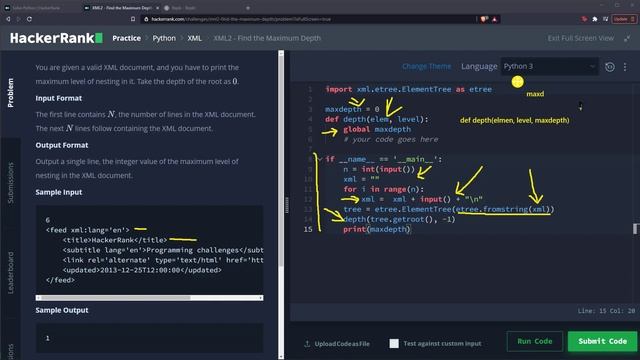The width and height of the screenshot is (640, 360).
Task: Click the '<updated>2013-12-25T12:00:00</updated>' line
Action: pos(142,270)
